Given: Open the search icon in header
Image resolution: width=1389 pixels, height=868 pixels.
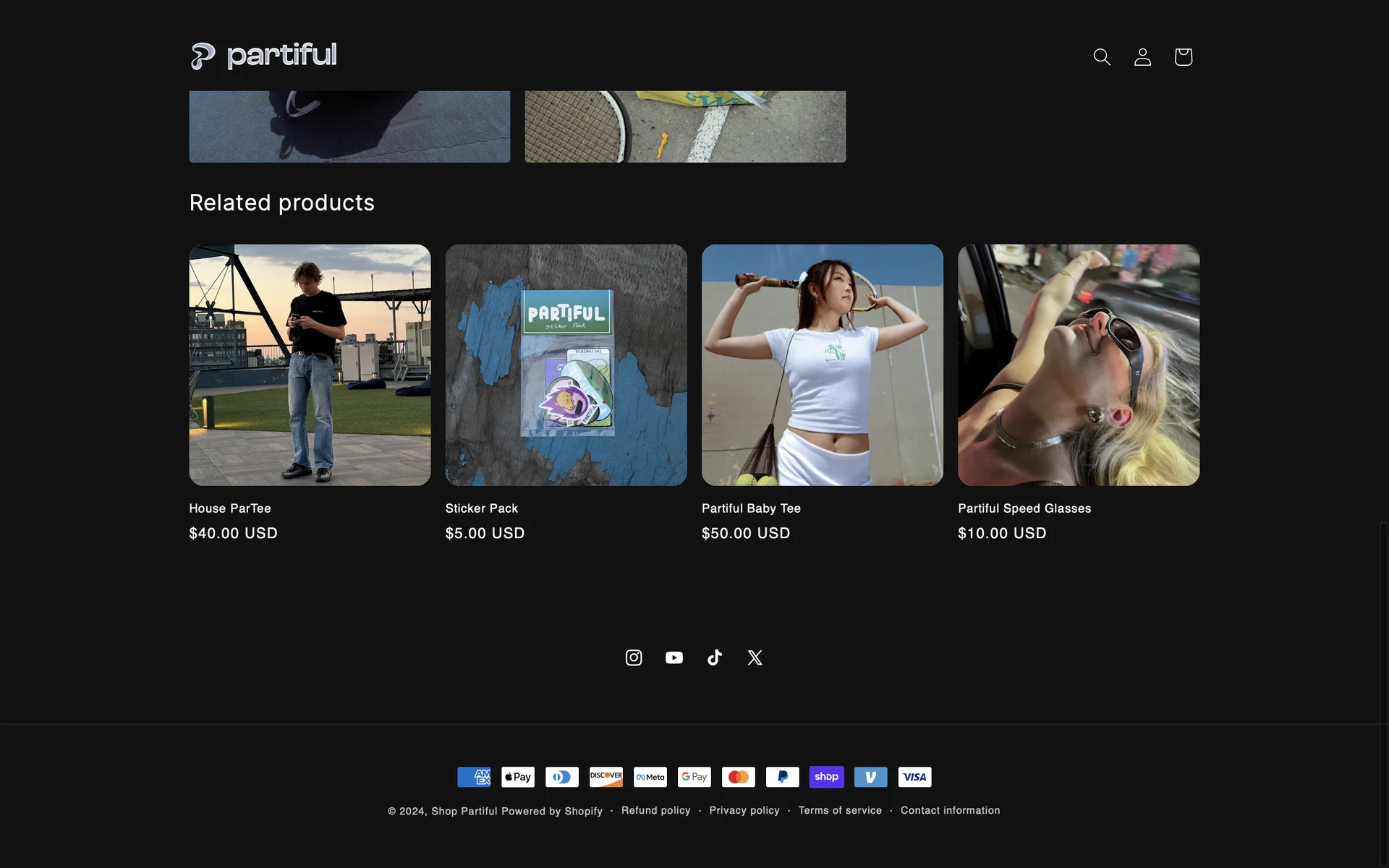Looking at the screenshot, I should [x=1102, y=56].
